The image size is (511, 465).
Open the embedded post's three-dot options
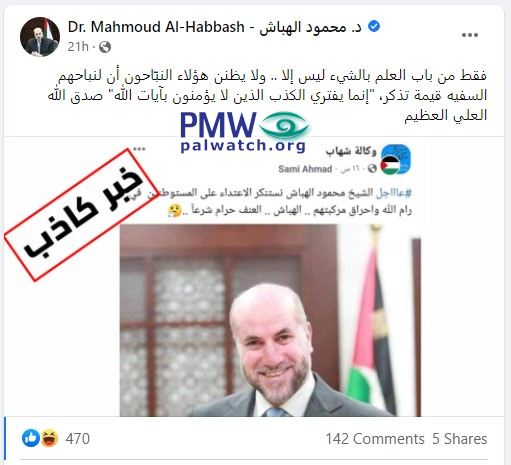(x=139, y=149)
